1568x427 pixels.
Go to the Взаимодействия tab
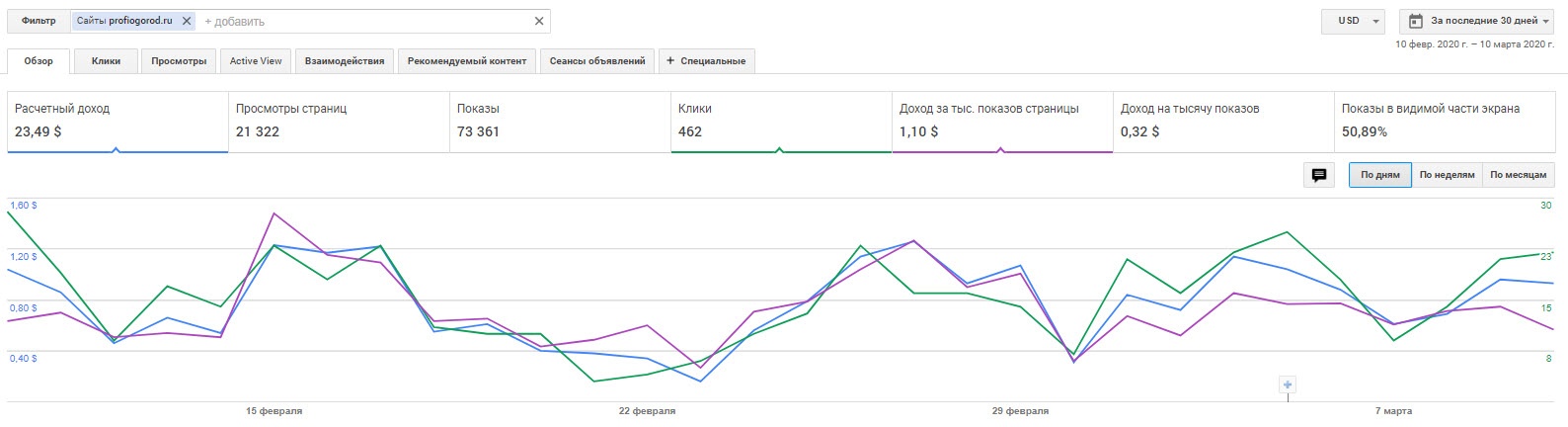(x=344, y=61)
